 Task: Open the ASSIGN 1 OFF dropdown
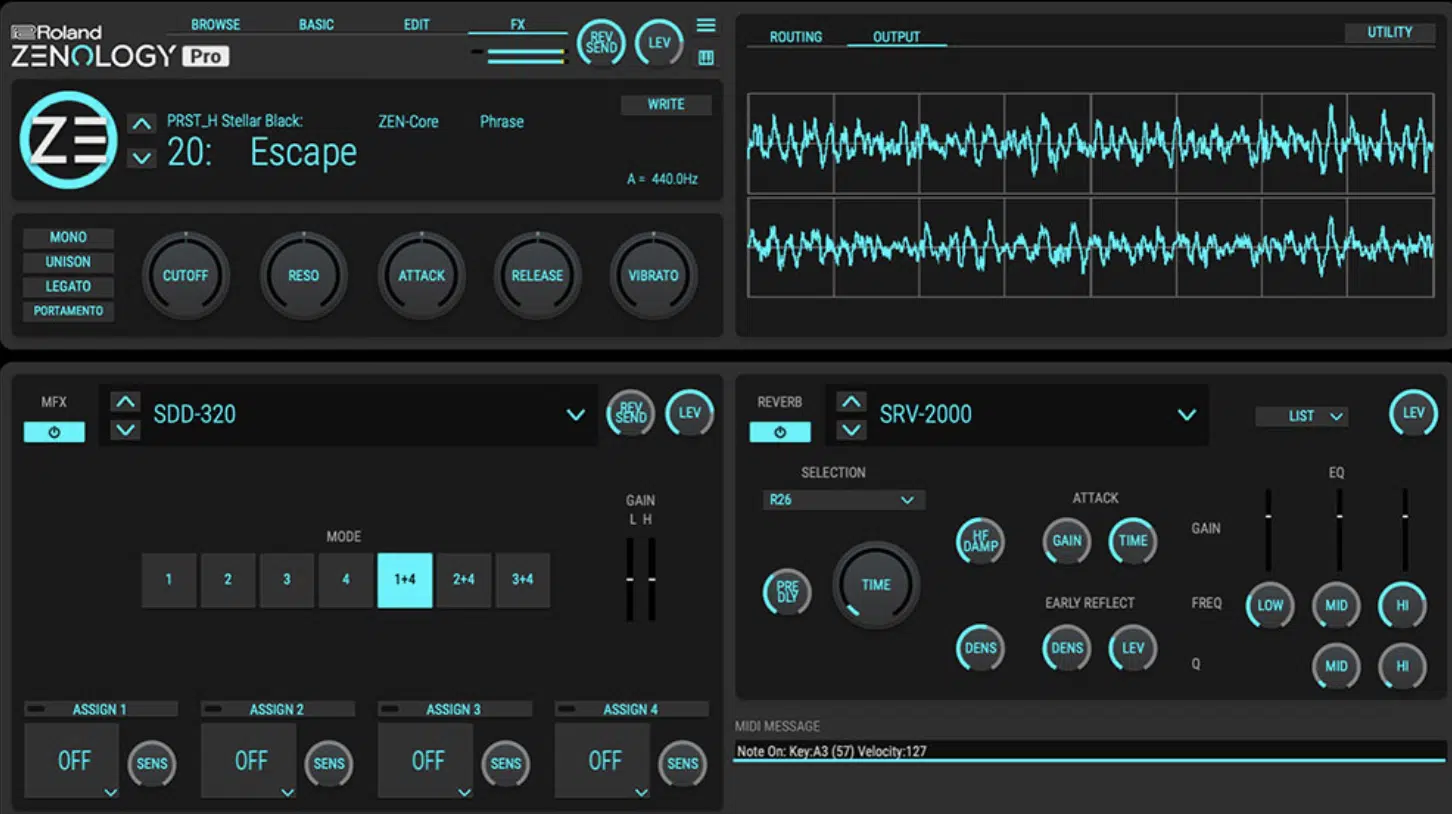coord(72,761)
